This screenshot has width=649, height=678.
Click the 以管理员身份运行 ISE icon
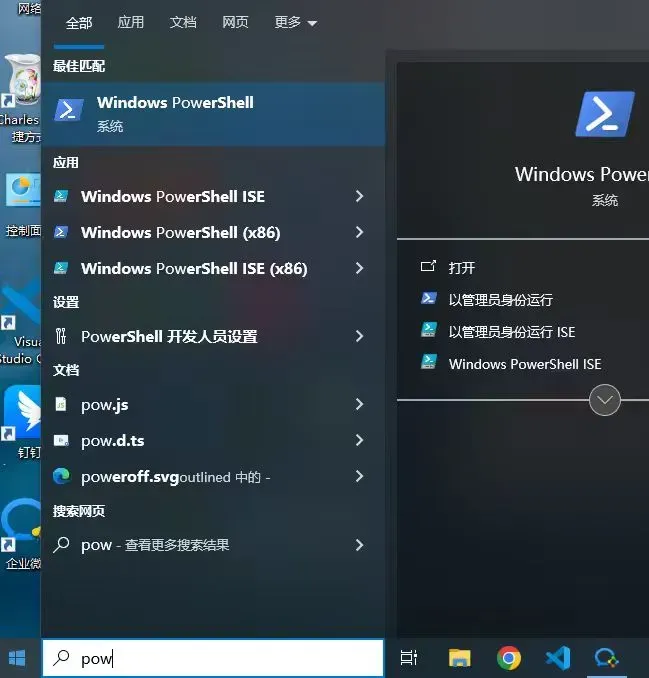[428, 330]
